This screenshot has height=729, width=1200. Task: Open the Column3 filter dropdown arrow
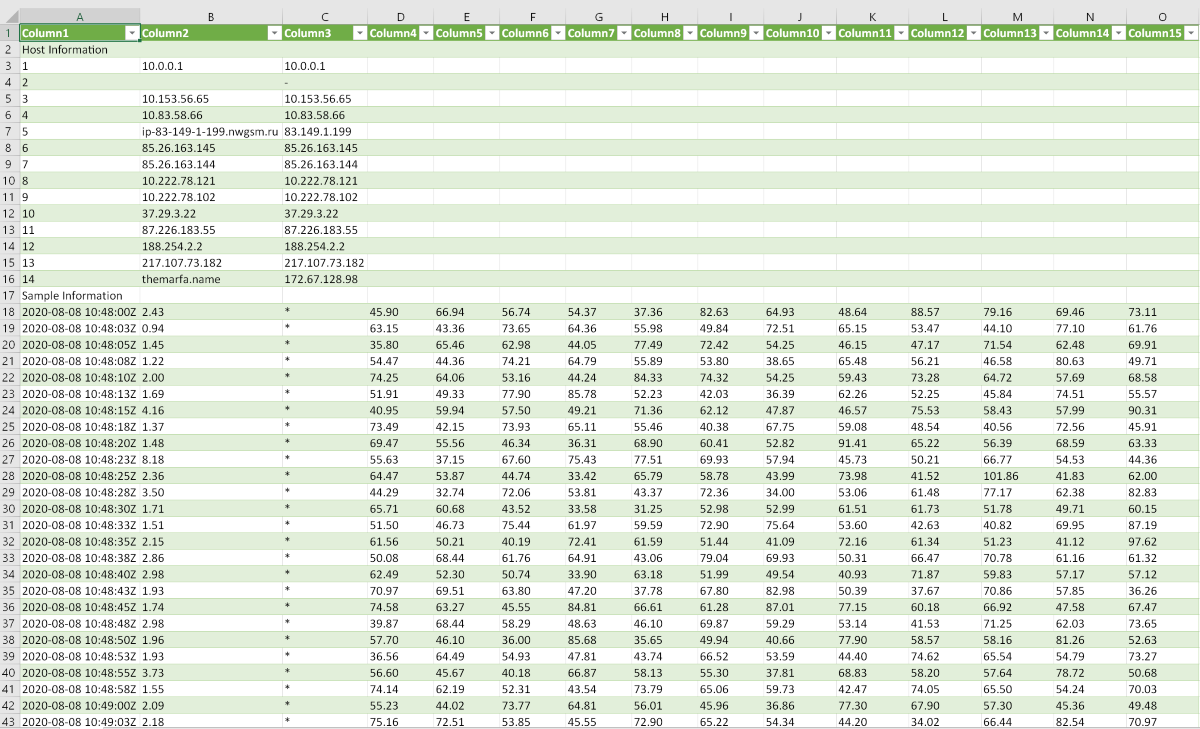pos(359,33)
